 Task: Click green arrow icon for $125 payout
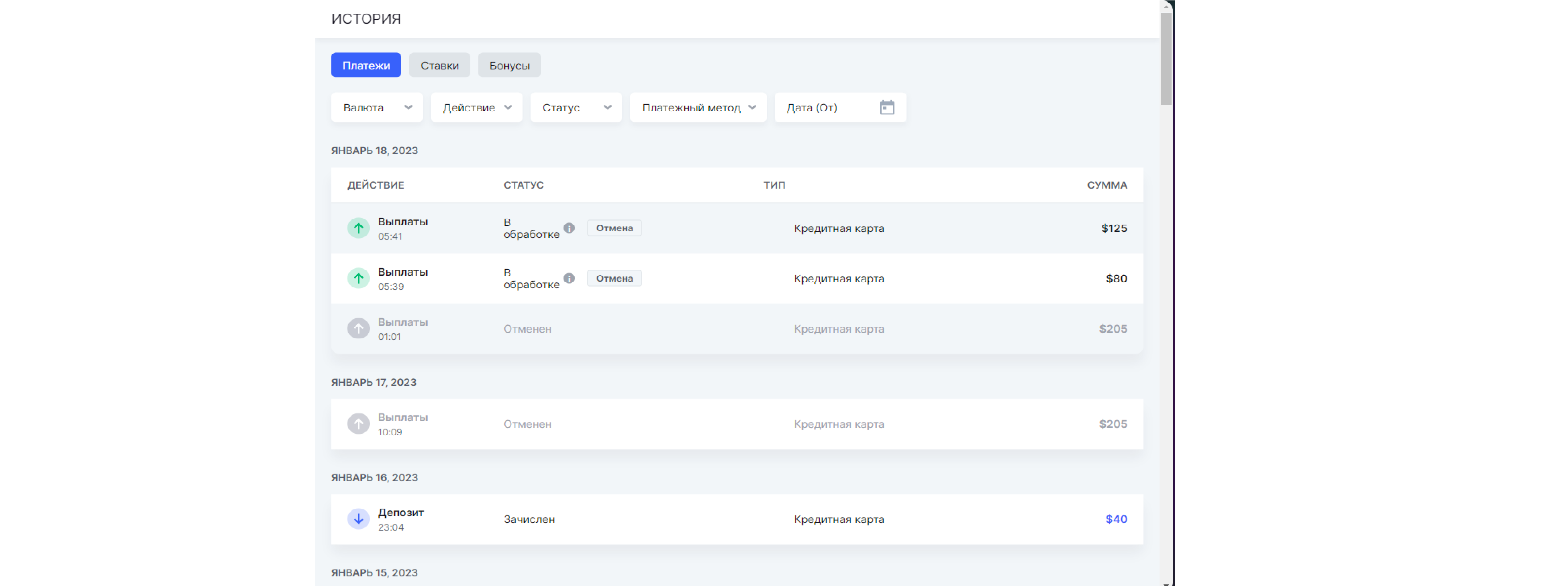pyautogui.click(x=358, y=228)
